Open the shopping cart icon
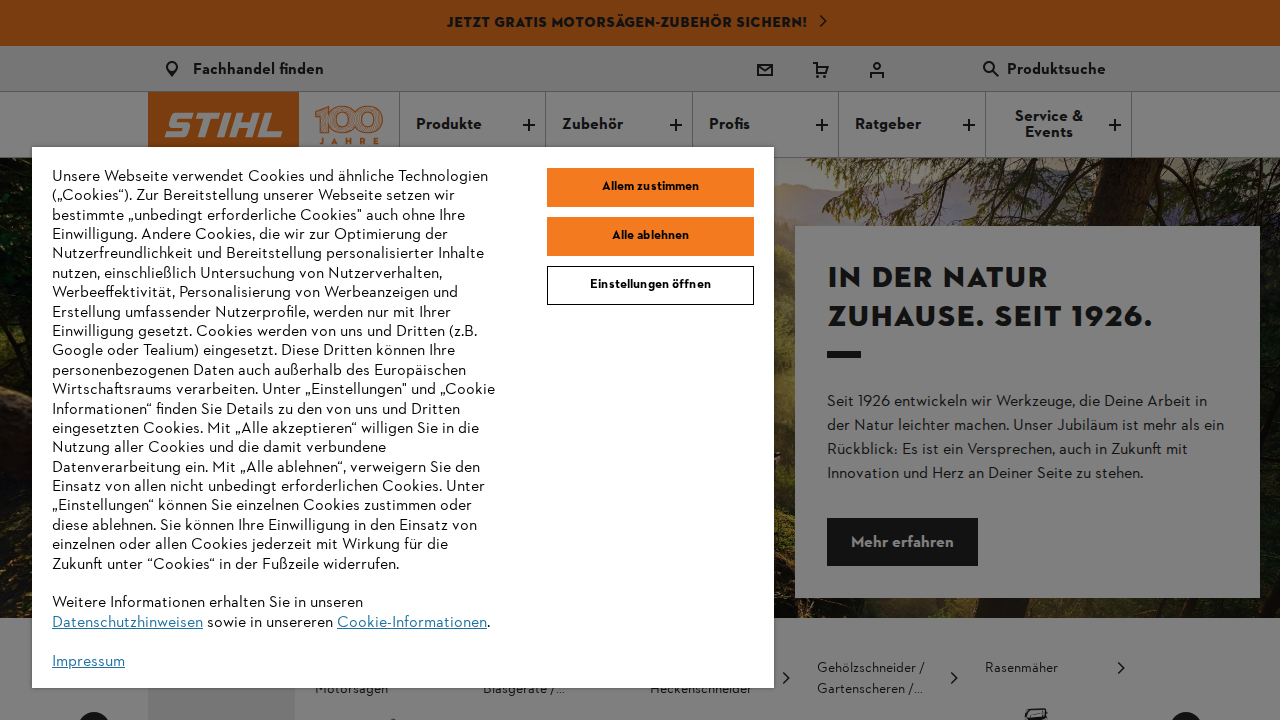This screenshot has height=720, width=1280. [820, 69]
